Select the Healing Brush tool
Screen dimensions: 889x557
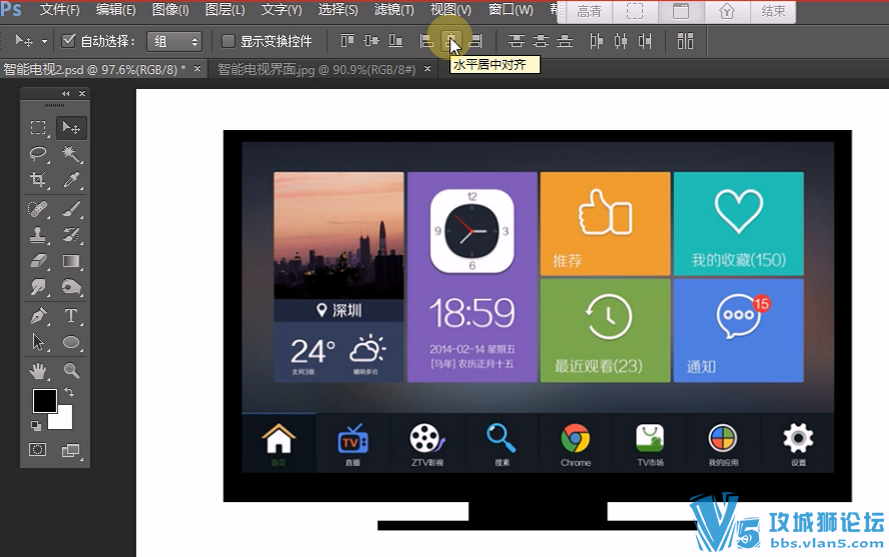(38, 209)
